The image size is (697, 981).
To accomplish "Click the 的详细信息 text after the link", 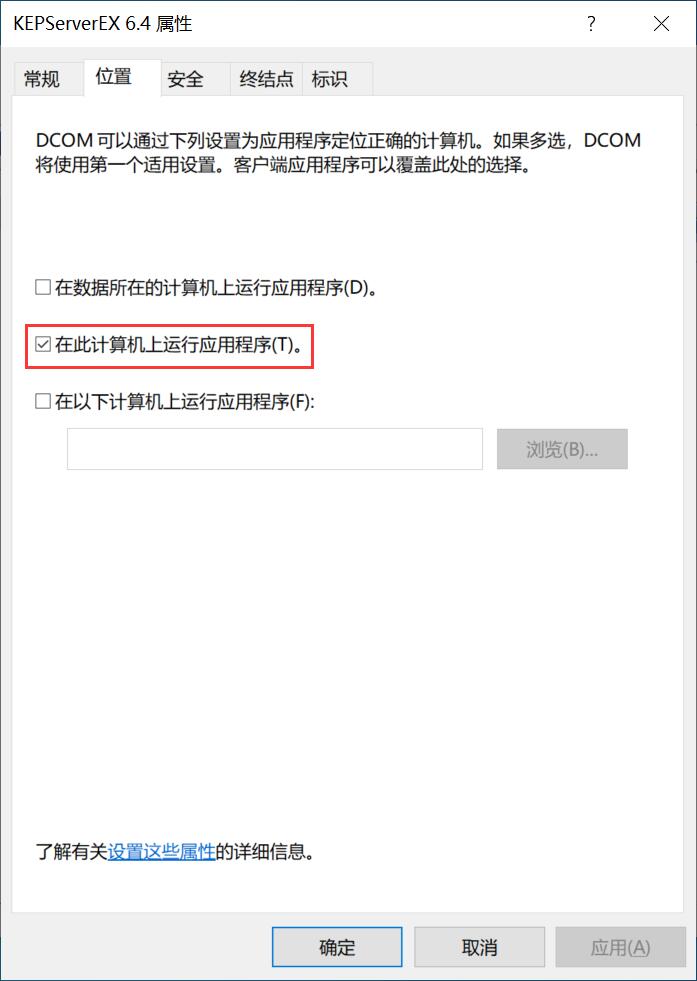I will point(265,851).
